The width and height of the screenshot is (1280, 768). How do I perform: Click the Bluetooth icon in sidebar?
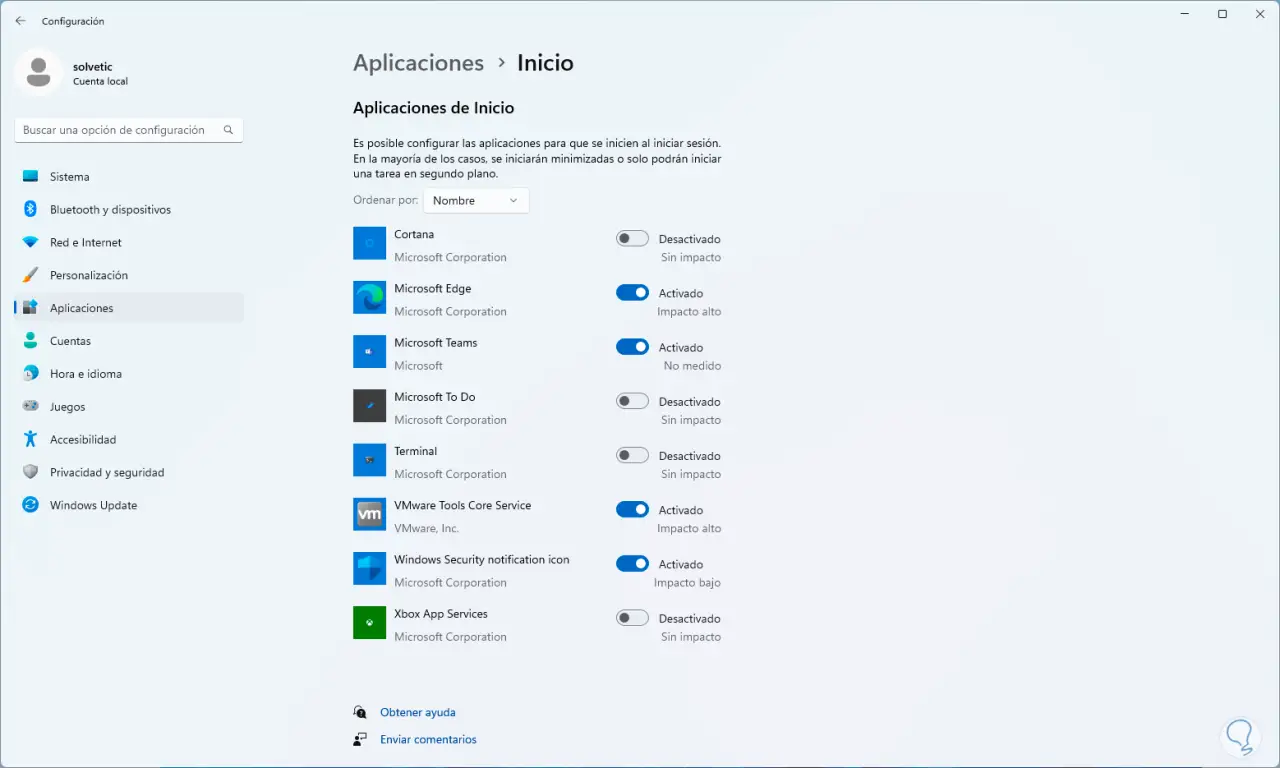[30, 210]
